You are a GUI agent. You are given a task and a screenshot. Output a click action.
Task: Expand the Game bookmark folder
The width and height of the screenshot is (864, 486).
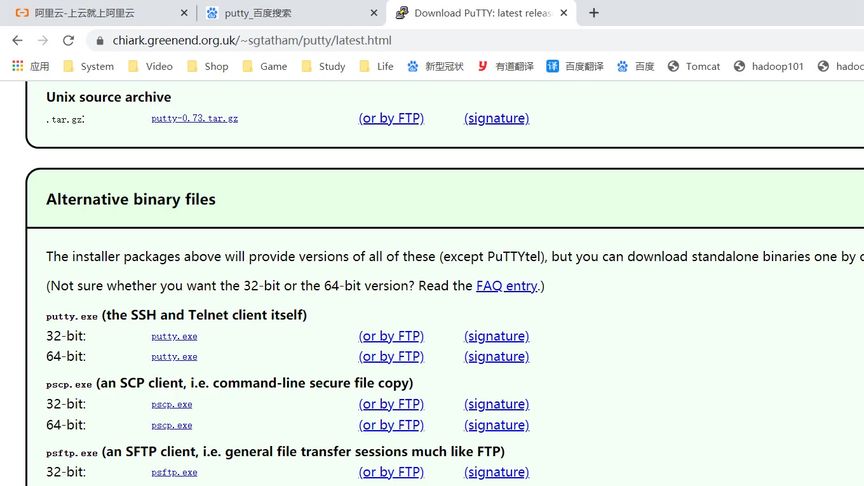(264, 66)
